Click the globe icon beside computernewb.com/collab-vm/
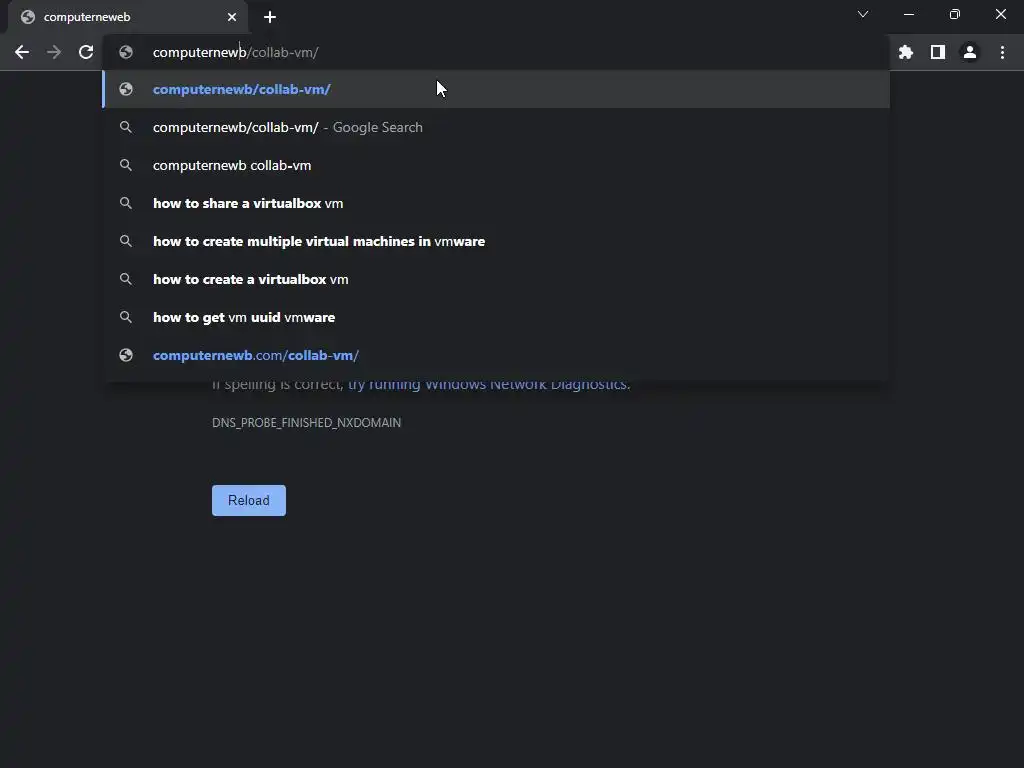 click(126, 355)
